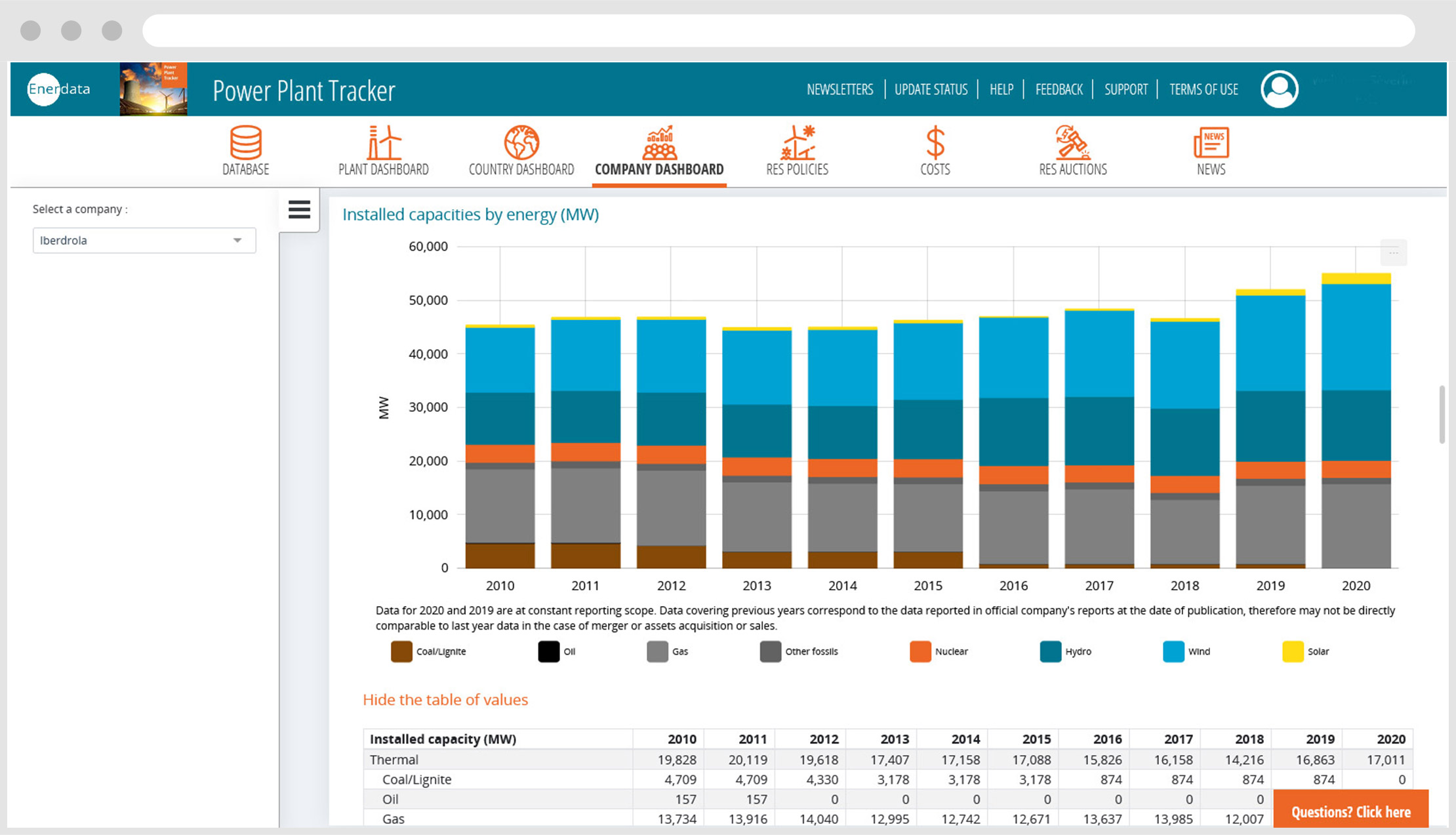1456x835 pixels.
Task: Click the user profile avatar icon
Action: coord(1279,89)
